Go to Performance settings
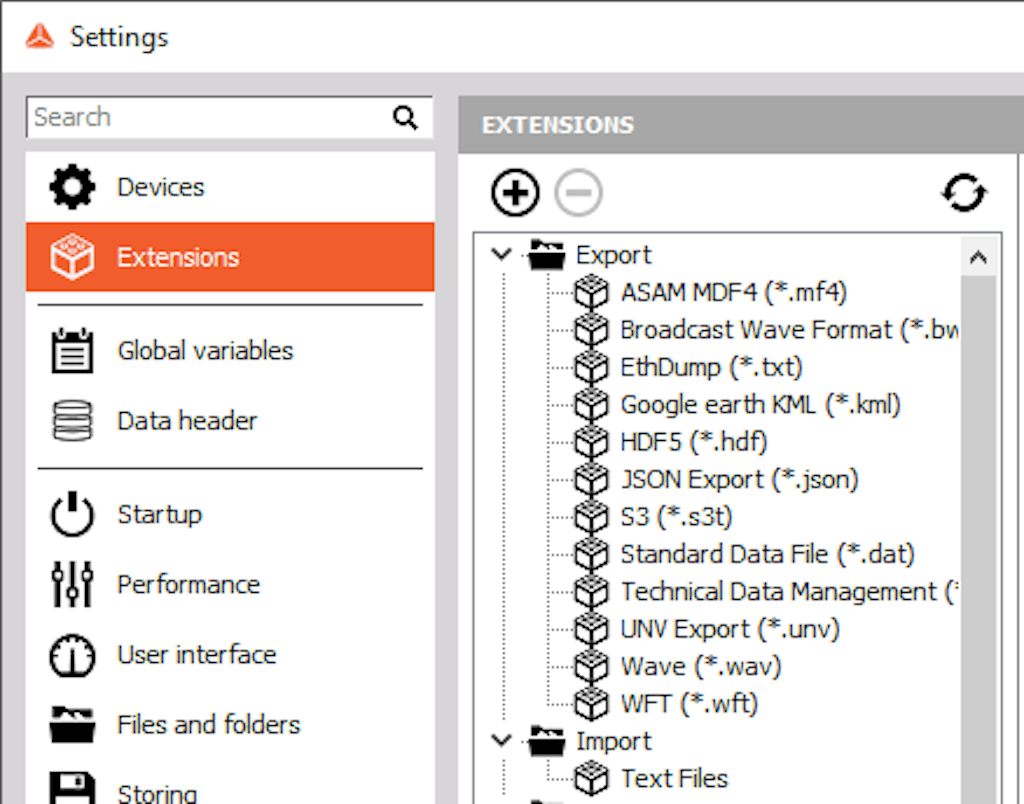Screen dimensions: 1024x804 pyautogui.click(x=230, y=584)
